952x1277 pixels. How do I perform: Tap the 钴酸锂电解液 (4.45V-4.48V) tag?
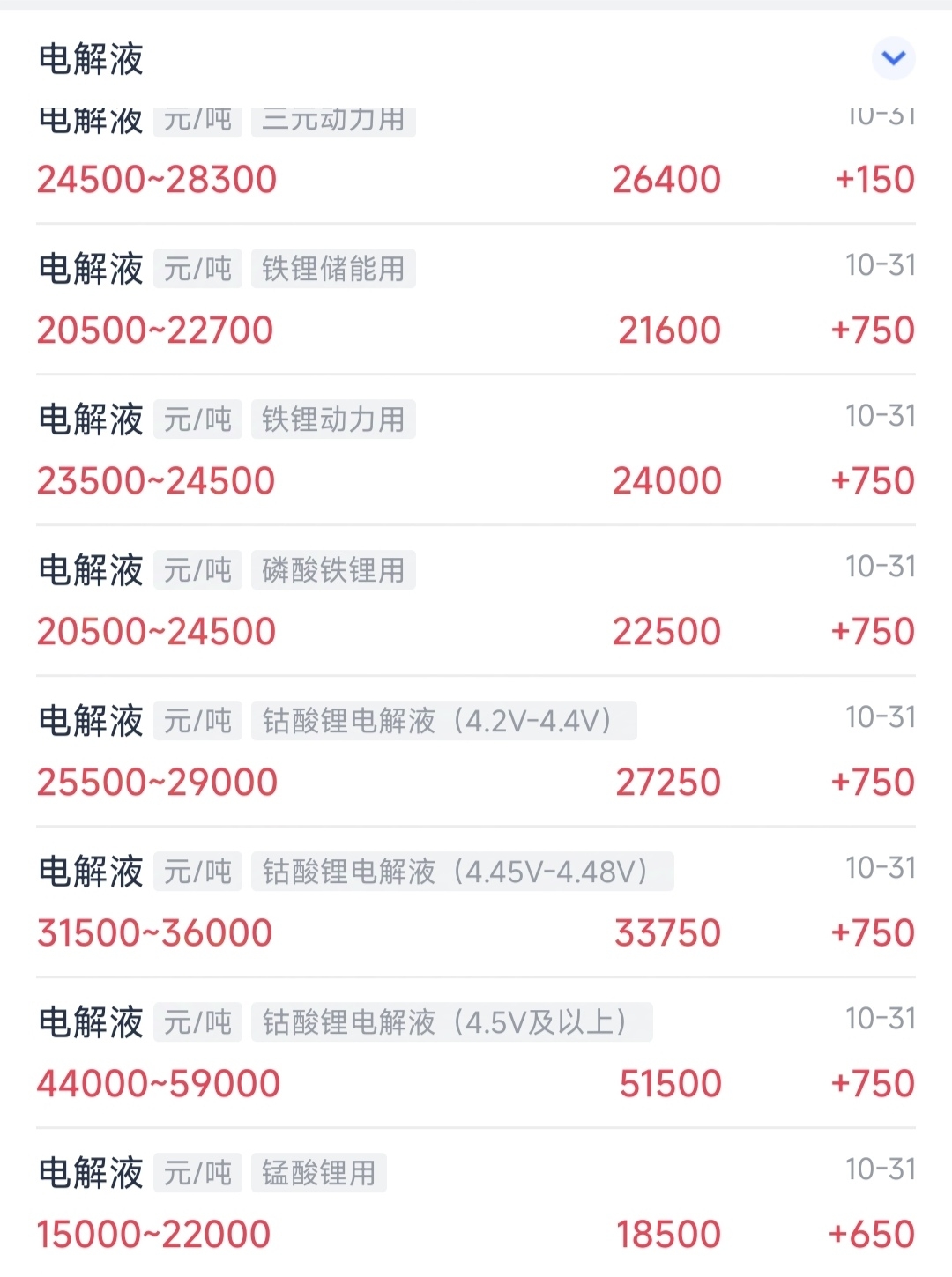click(x=462, y=872)
